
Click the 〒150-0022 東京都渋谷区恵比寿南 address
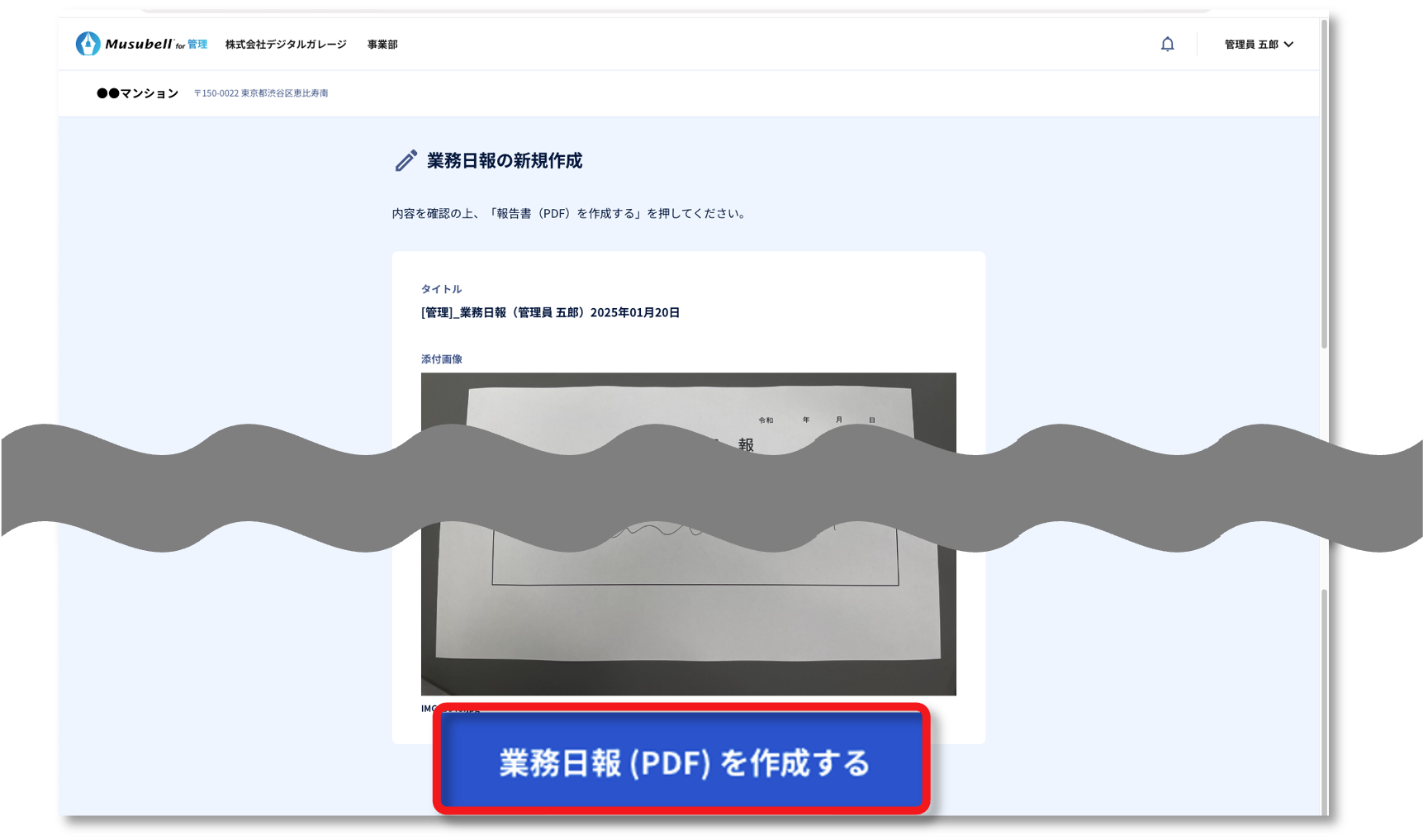(261, 93)
